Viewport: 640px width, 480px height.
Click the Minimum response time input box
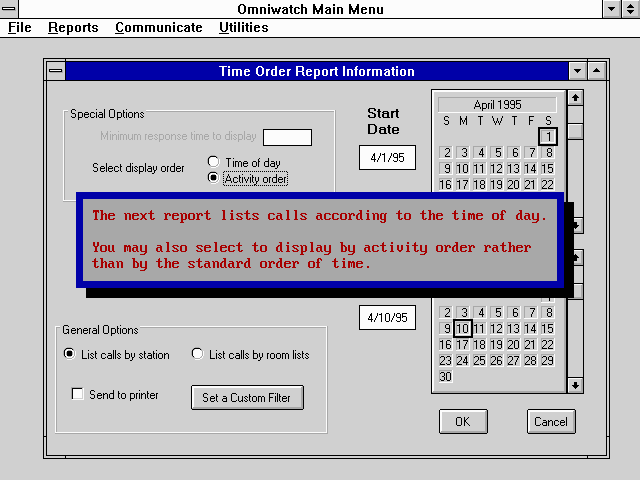pyautogui.click(x=287, y=137)
